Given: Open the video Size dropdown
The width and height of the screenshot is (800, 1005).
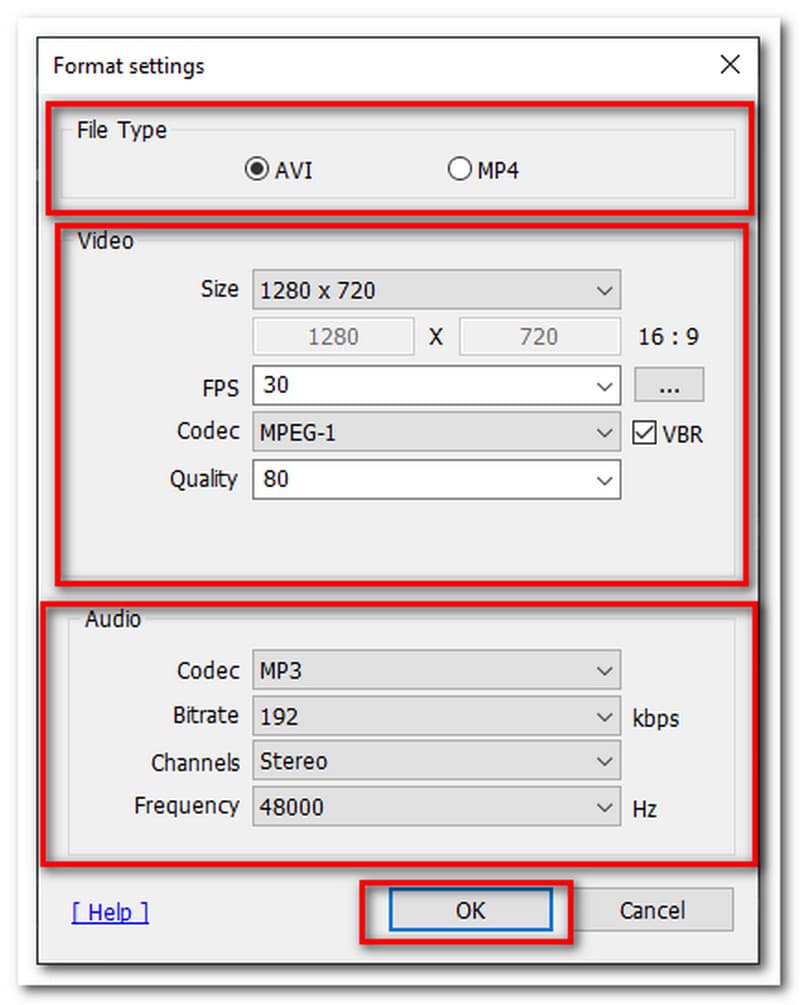Looking at the screenshot, I should pos(436,291).
